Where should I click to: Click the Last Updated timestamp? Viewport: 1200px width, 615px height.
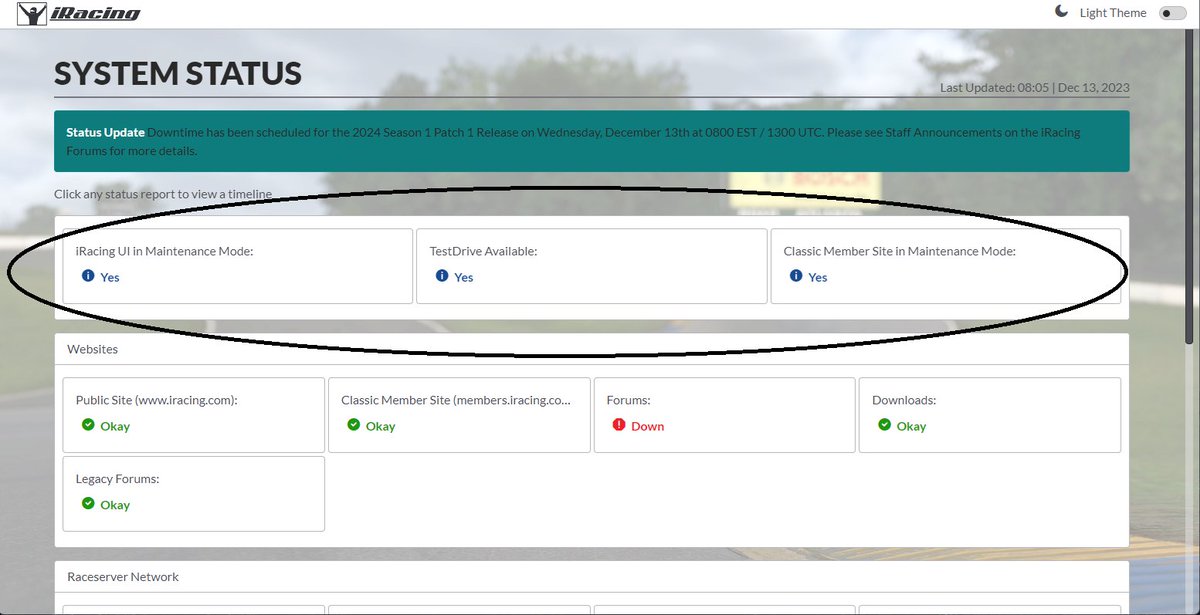pos(1035,88)
